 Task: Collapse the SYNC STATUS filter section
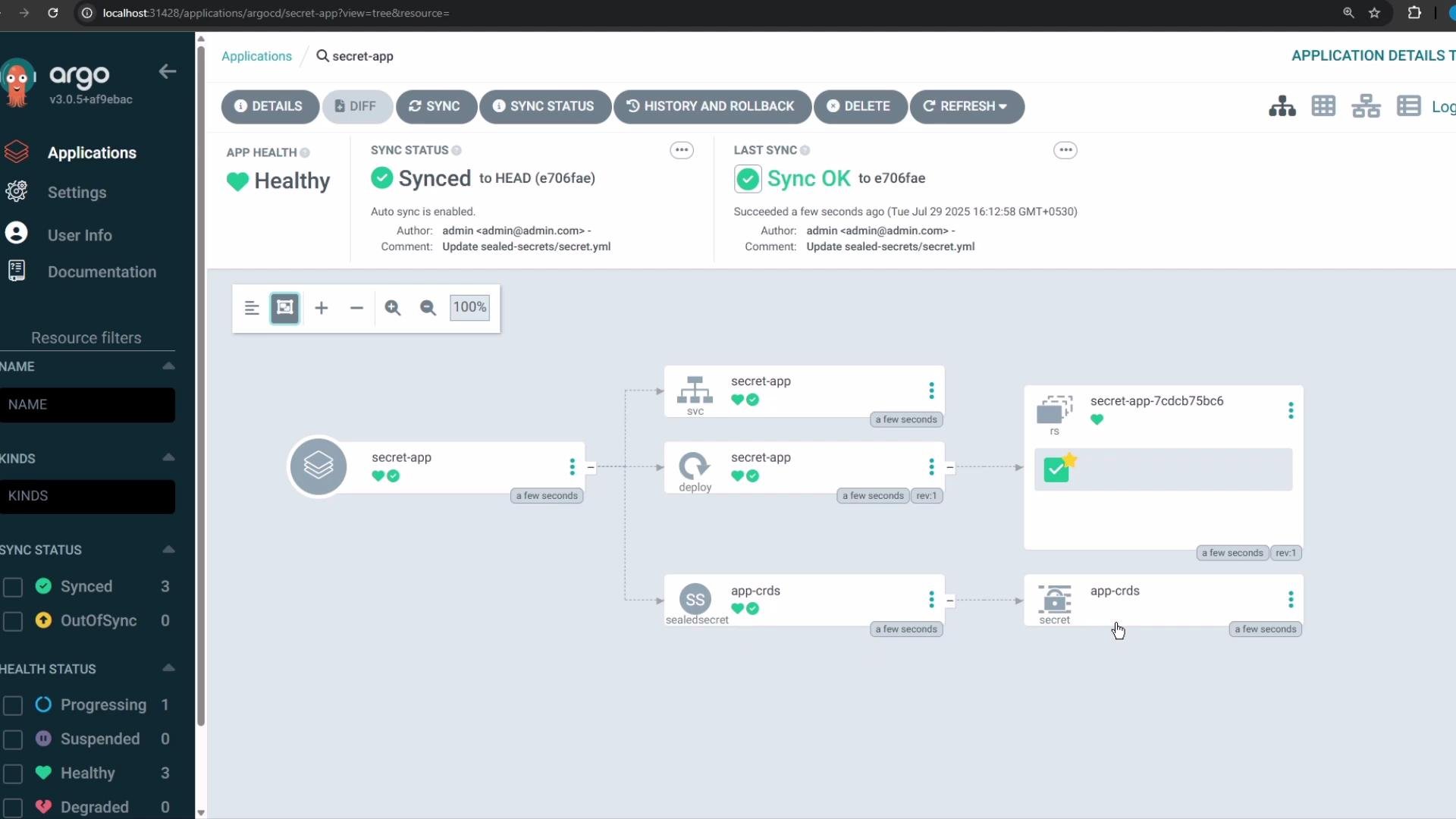coord(168,550)
